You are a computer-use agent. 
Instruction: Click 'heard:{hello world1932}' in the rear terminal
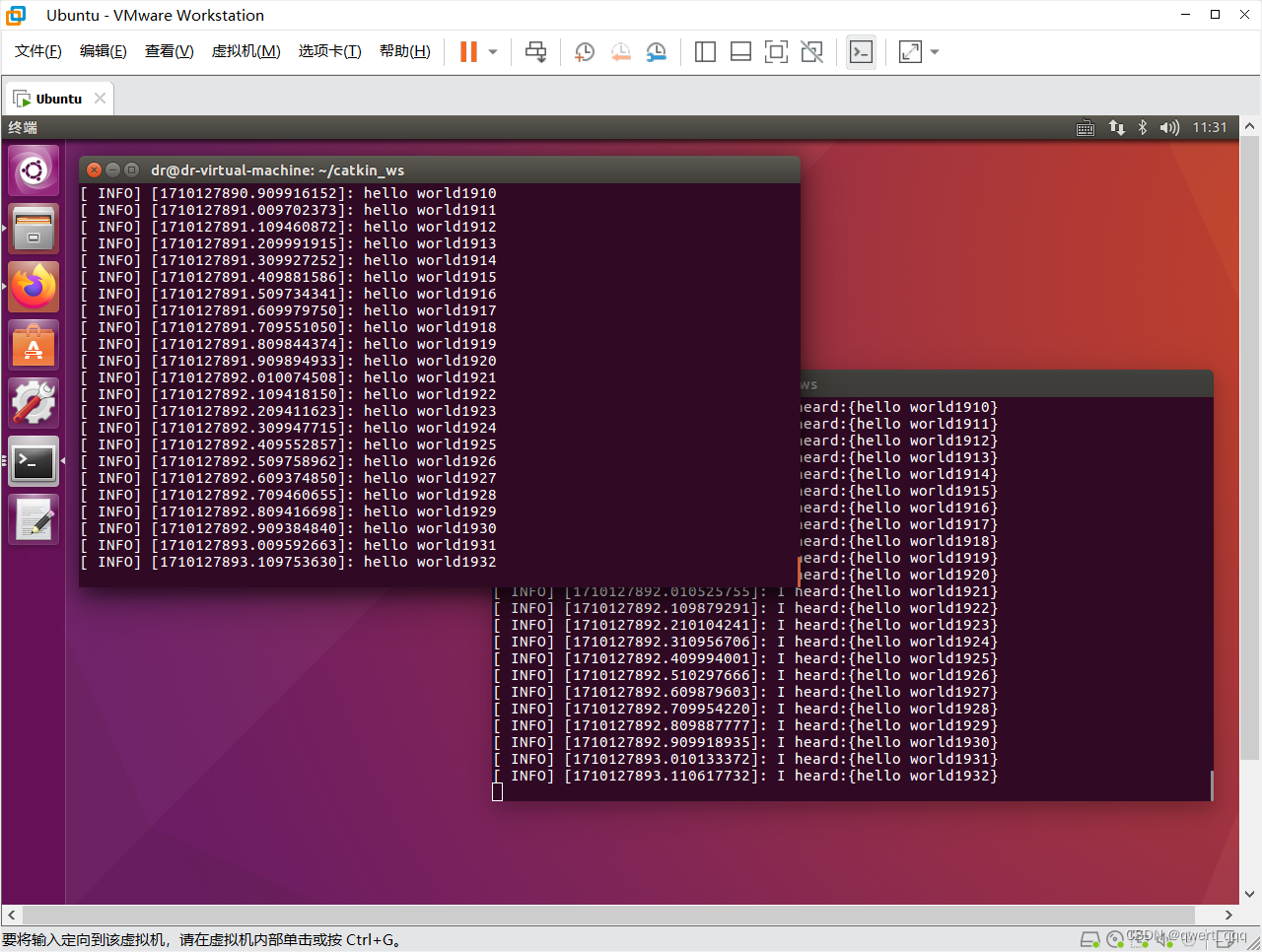[x=896, y=776]
